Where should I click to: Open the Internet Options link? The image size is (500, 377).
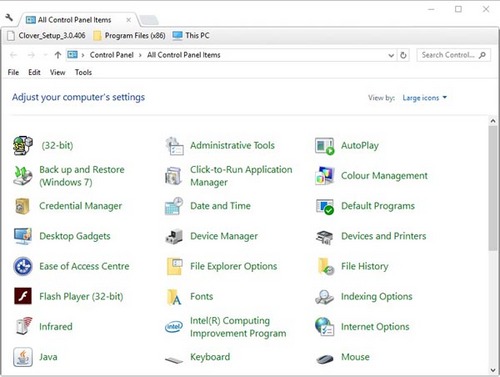tap(375, 327)
